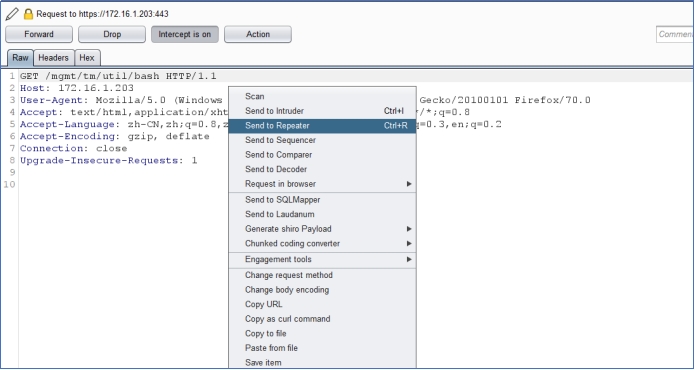The image size is (695, 370).
Task: Select Send to Intruder
Action: tap(322, 111)
